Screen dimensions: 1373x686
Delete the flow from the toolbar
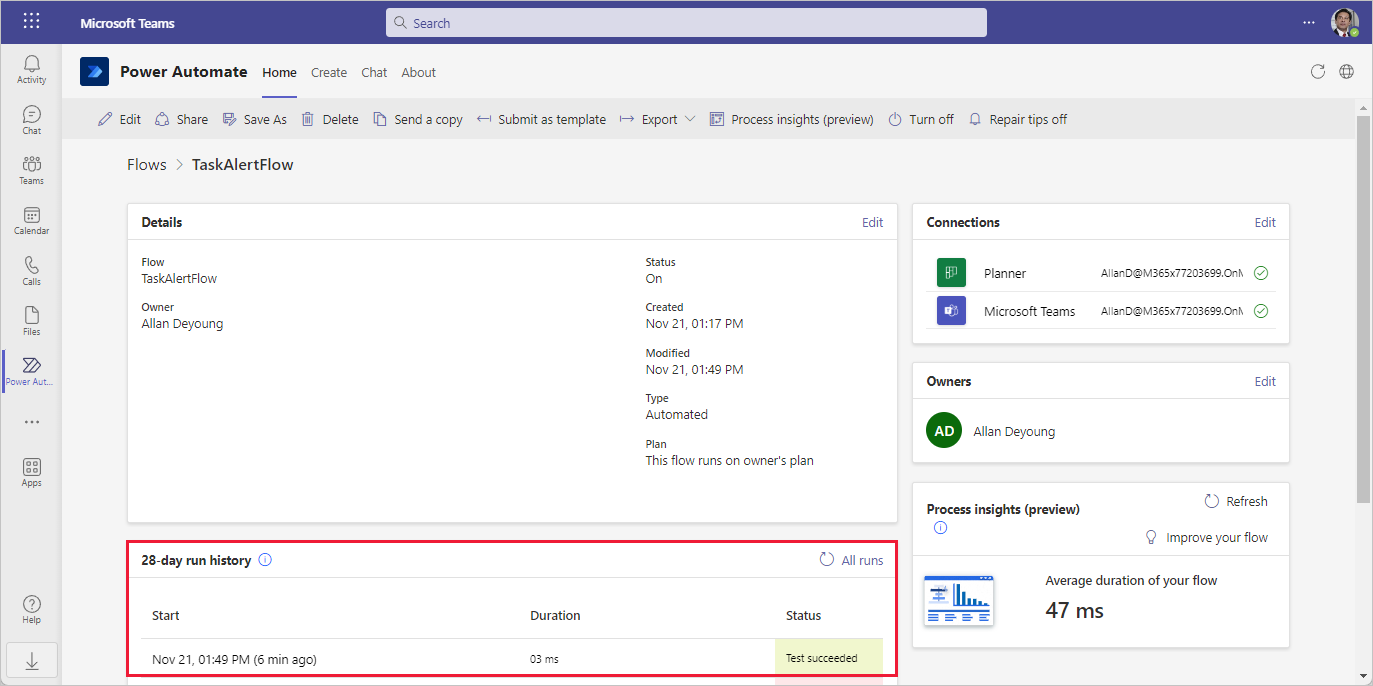(329, 119)
